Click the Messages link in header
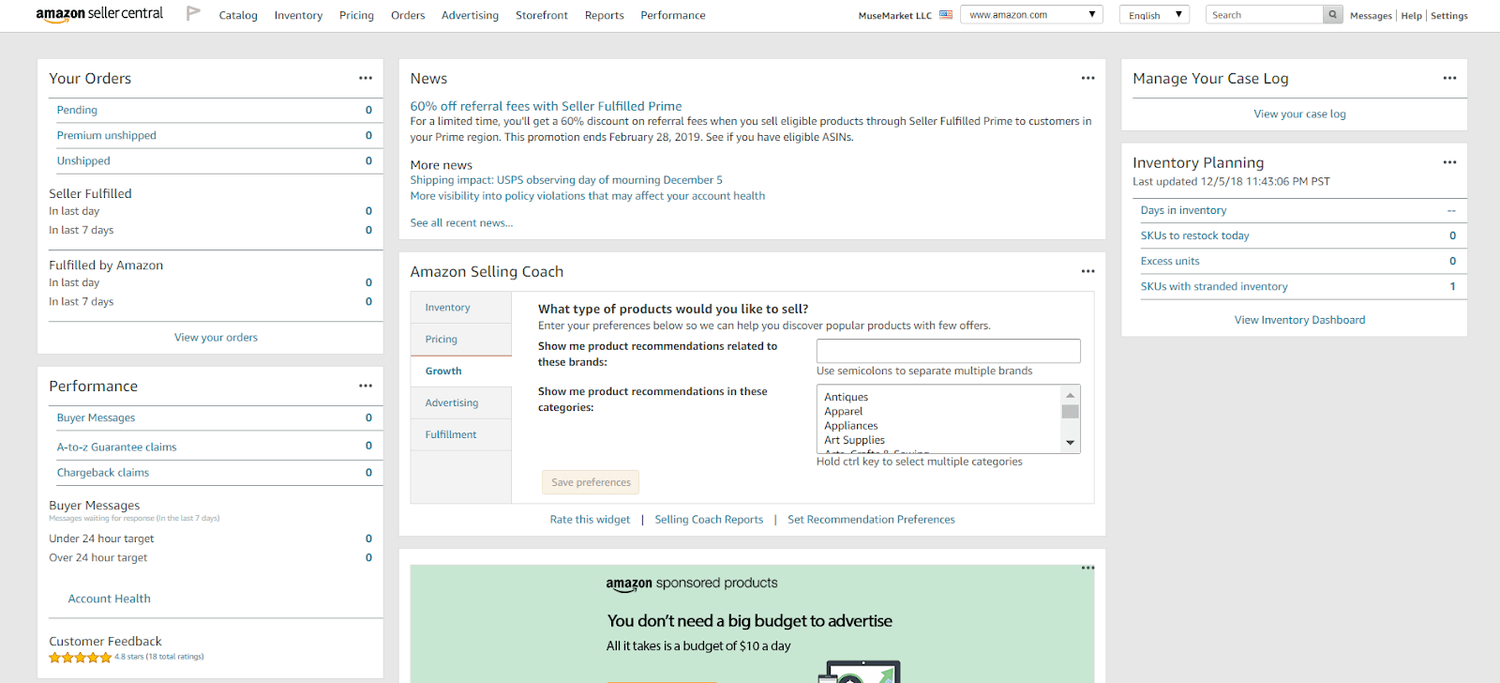The width and height of the screenshot is (1500, 683). click(x=1371, y=16)
